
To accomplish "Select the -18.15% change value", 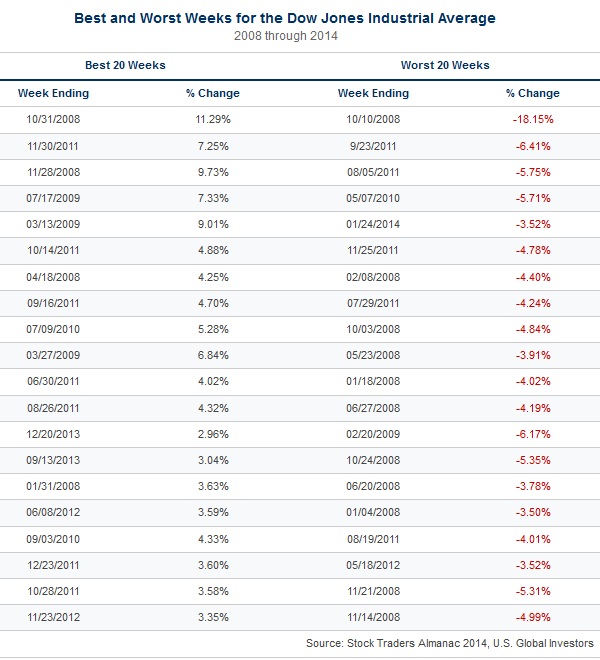I will tap(532, 119).
